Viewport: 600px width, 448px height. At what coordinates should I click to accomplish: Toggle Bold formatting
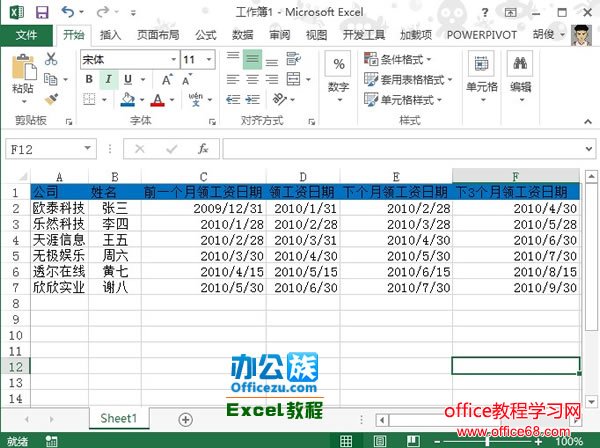point(89,80)
